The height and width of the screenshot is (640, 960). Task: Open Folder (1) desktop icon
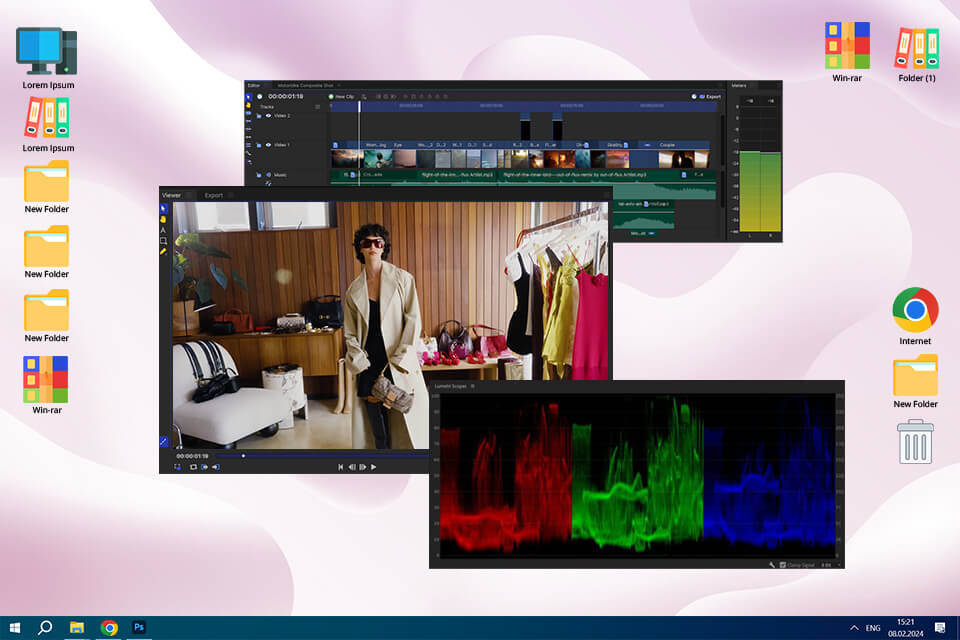[x=917, y=54]
